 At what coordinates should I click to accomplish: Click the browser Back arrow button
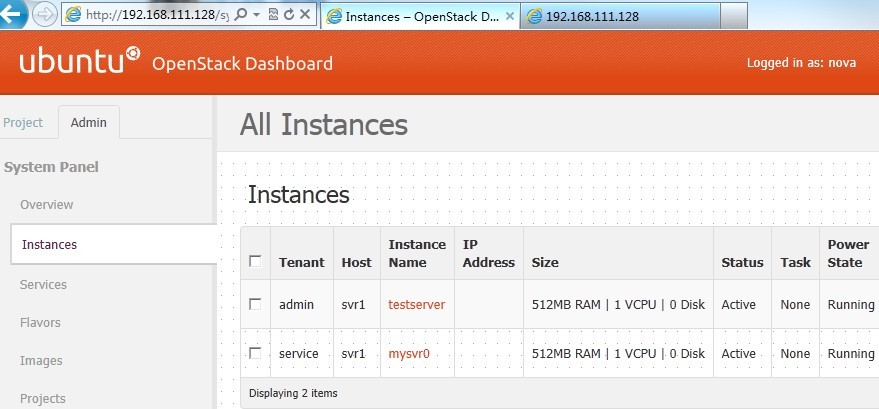(x=10, y=13)
